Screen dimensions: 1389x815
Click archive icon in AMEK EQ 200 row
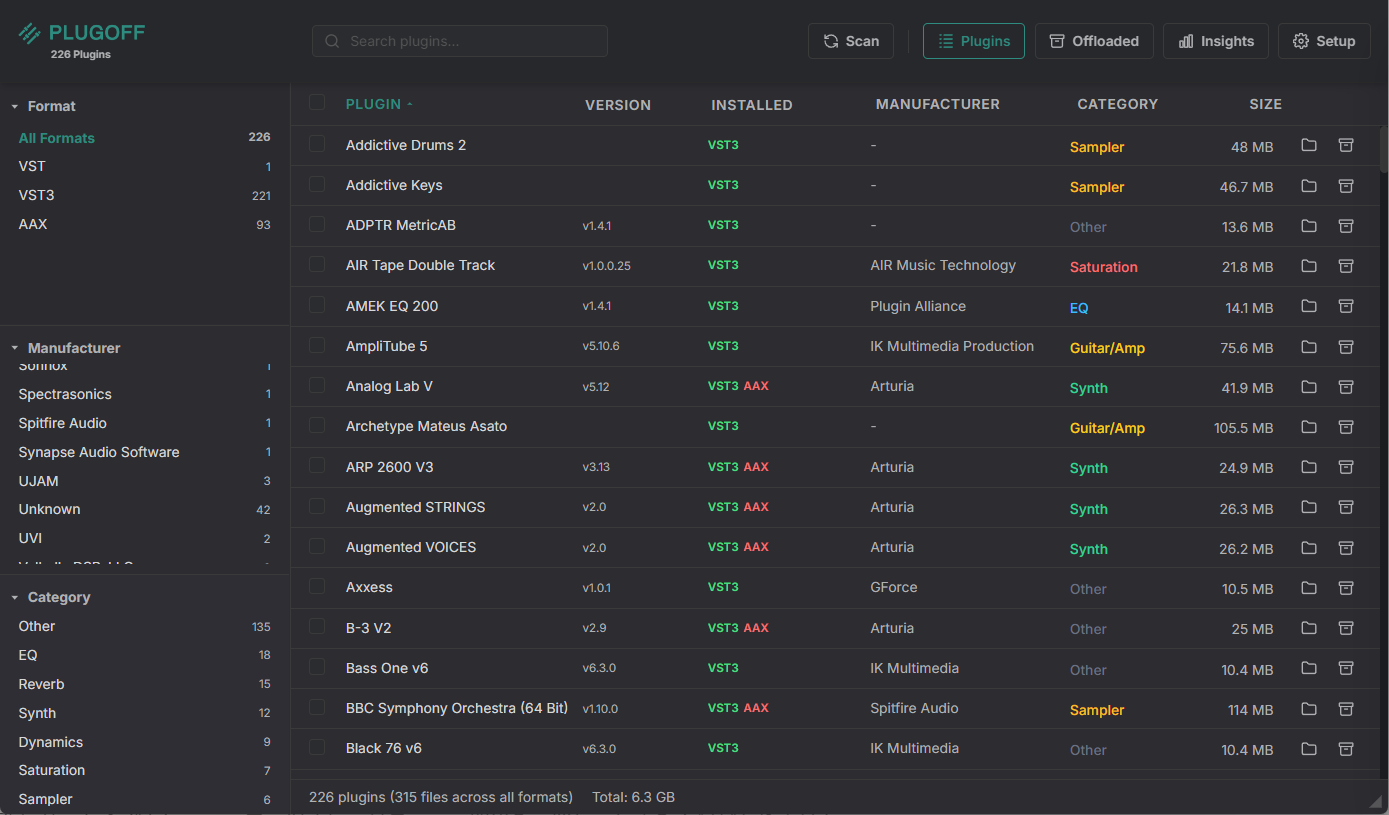pyautogui.click(x=1346, y=306)
